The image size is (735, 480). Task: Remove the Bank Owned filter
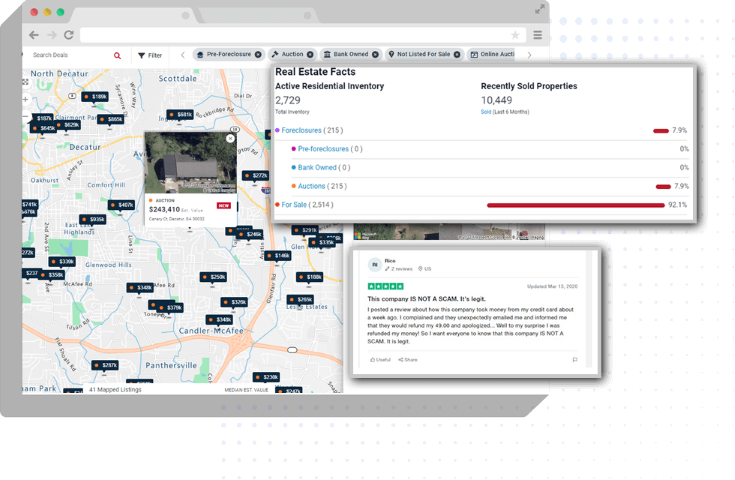tap(375, 54)
